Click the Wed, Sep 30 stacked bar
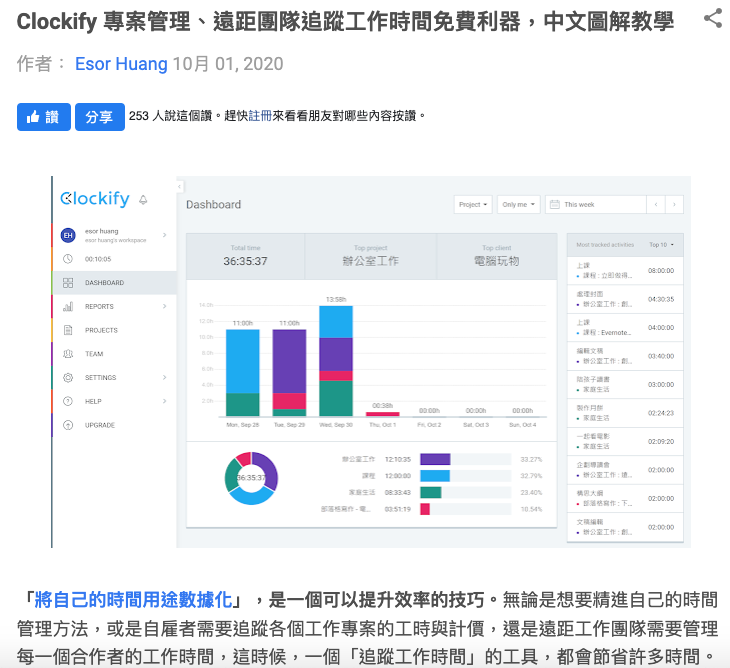 point(336,361)
